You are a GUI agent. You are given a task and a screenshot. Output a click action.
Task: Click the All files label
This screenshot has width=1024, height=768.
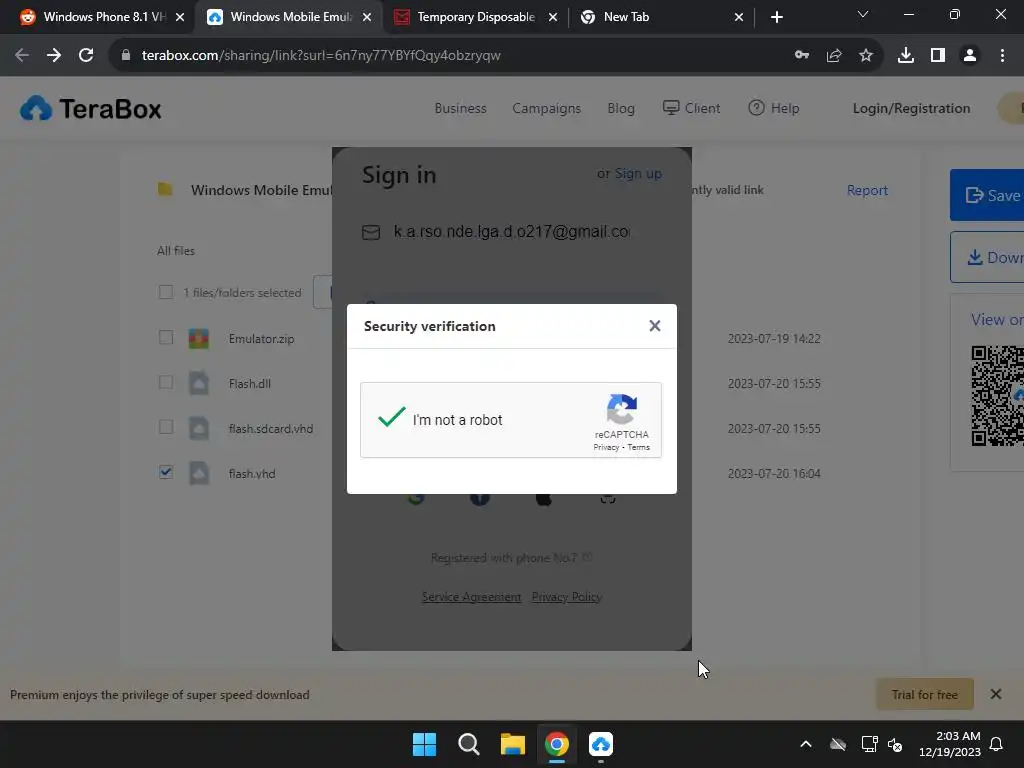point(176,251)
